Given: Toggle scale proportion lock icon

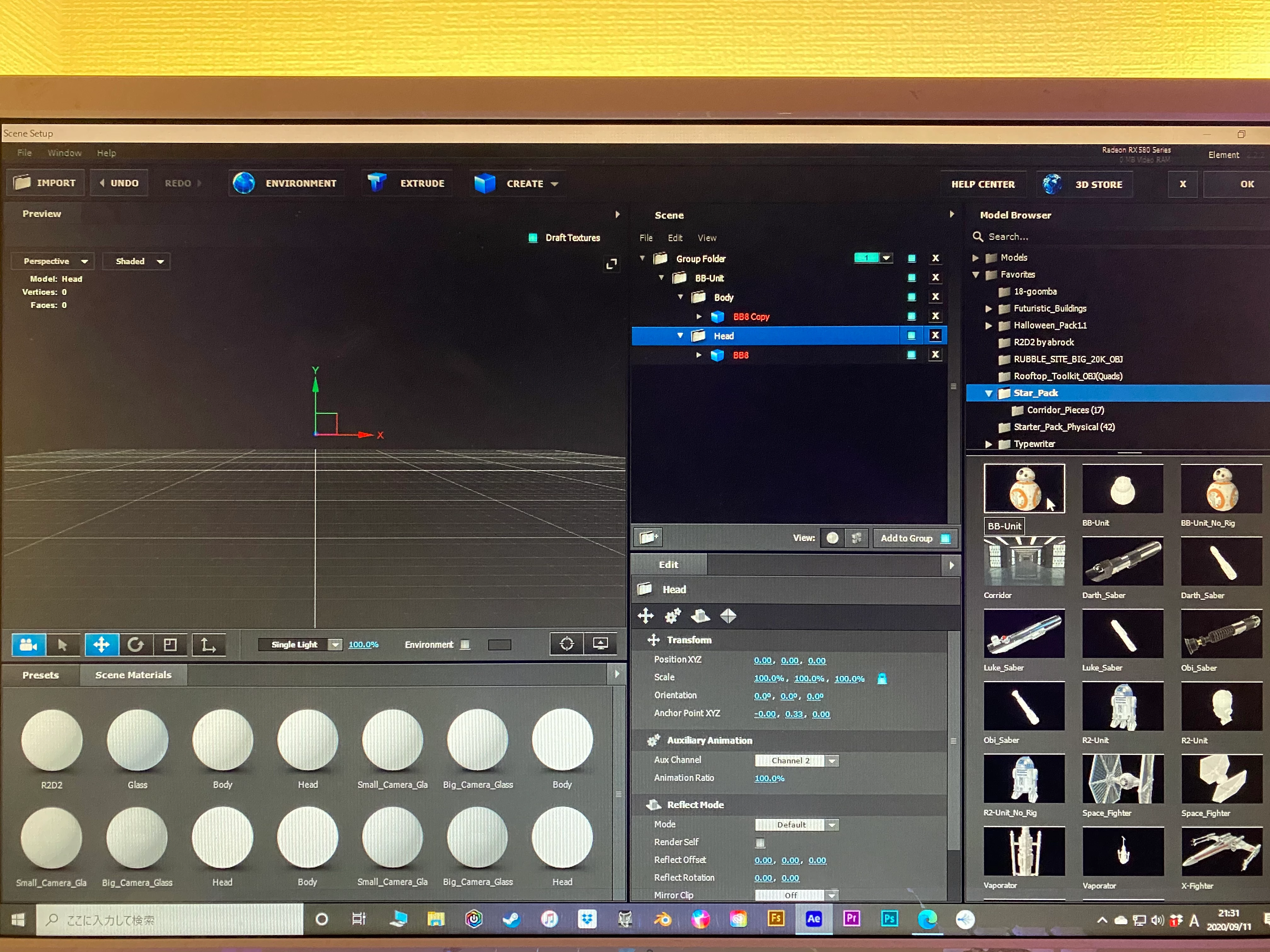Looking at the screenshot, I should click(x=882, y=679).
